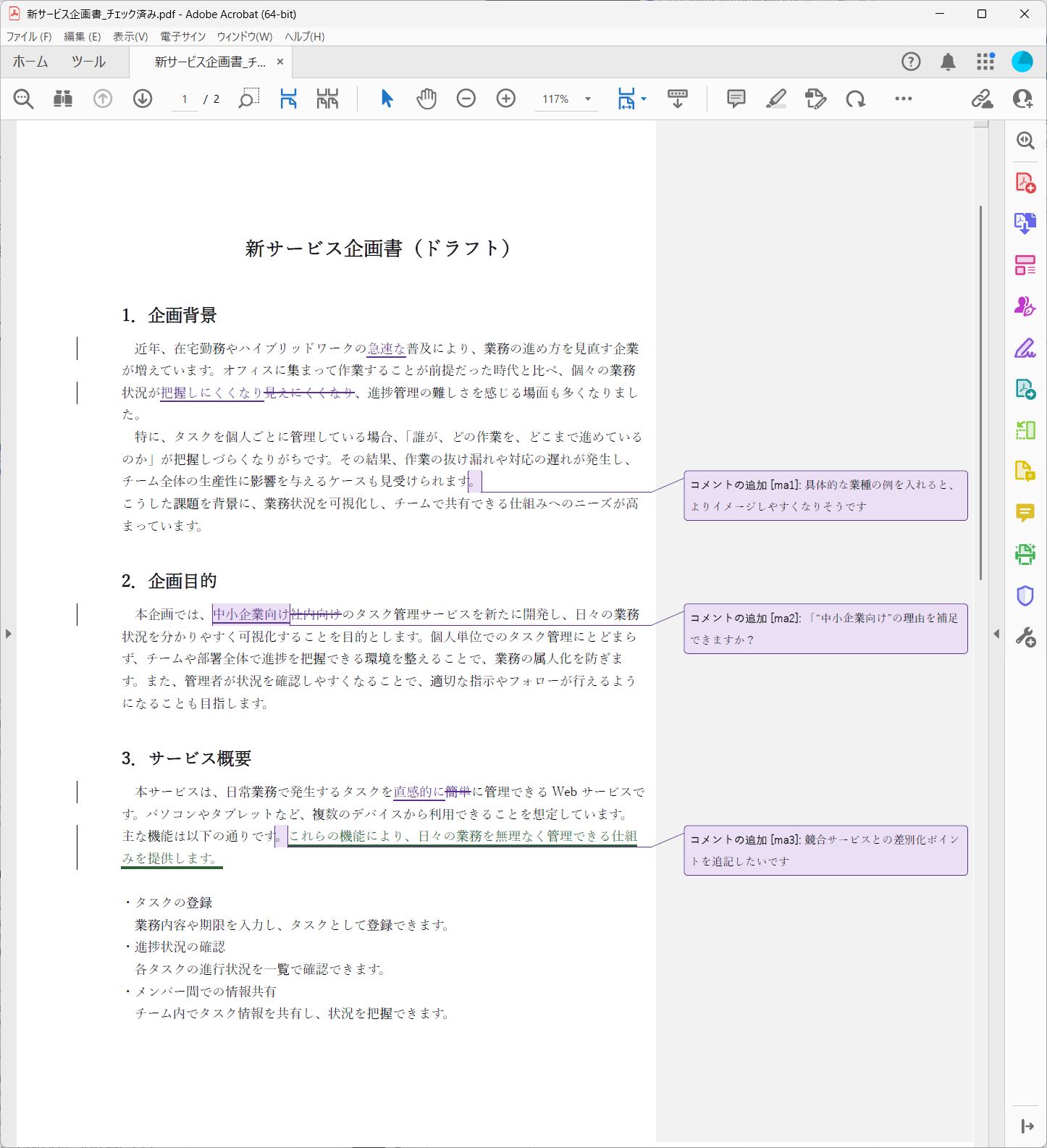
Task: Zoom in with the plus button
Action: coord(506,99)
